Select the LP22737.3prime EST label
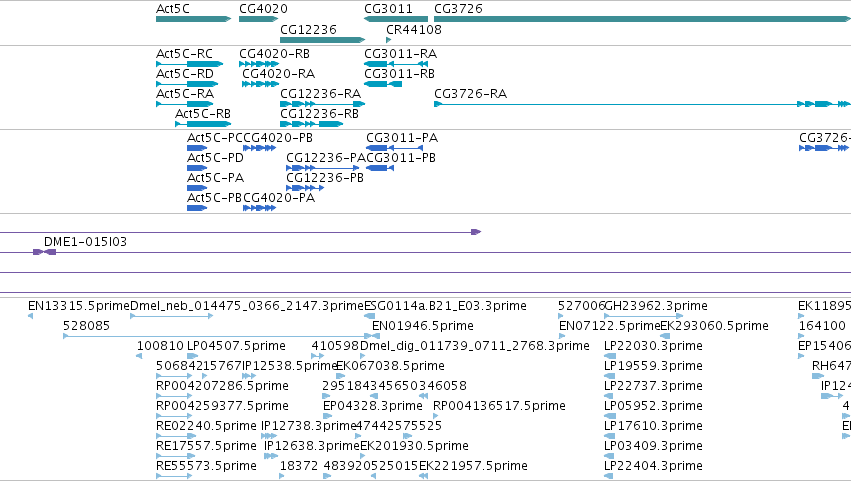 pos(653,386)
